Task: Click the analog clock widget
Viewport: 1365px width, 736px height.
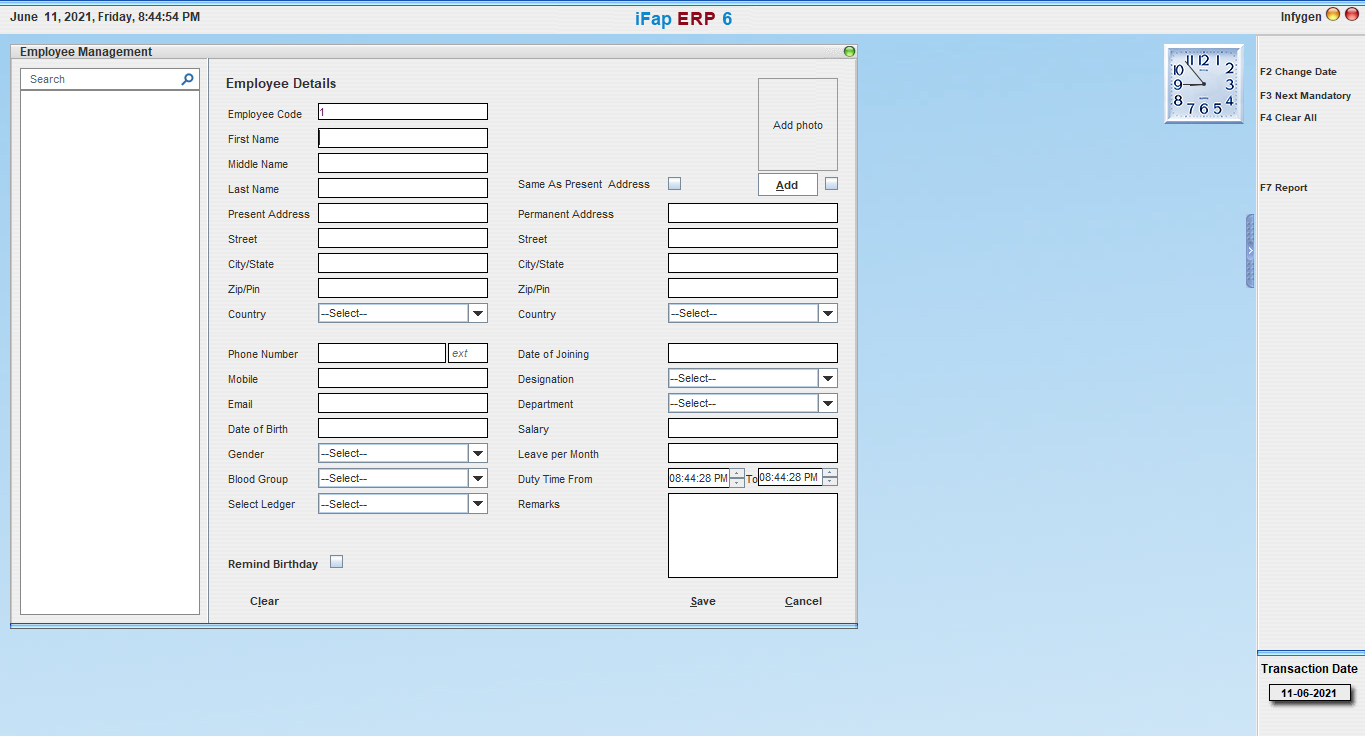Action: [1203, 84]
